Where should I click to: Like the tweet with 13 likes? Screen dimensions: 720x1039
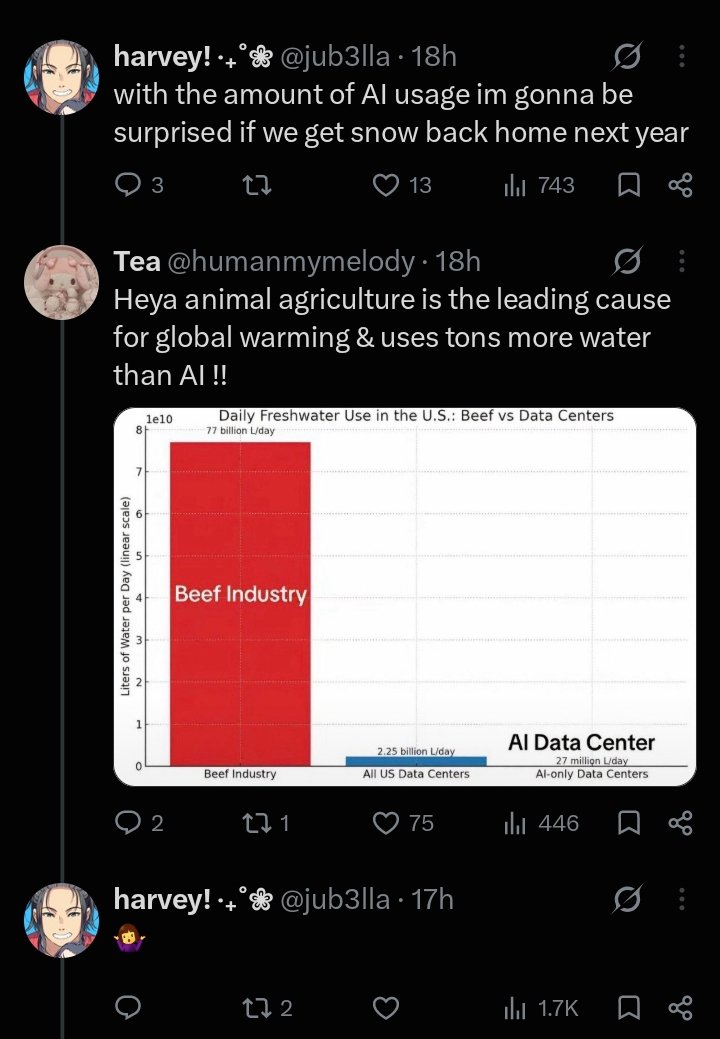pos(386,185)
